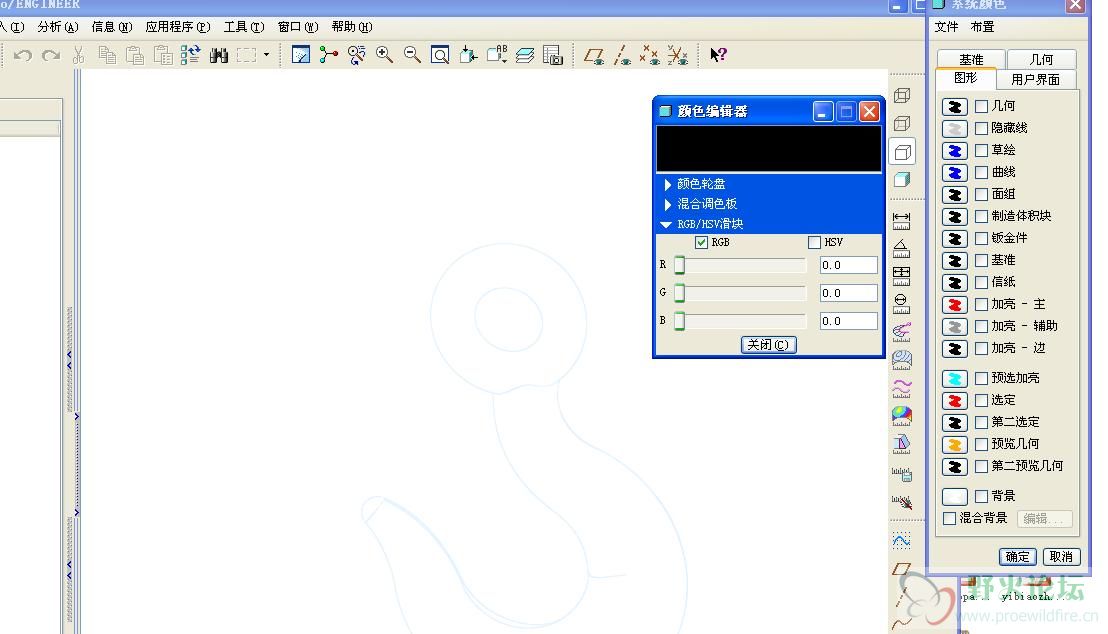
Task: Open 工具 menu
Action: (244, 27)
